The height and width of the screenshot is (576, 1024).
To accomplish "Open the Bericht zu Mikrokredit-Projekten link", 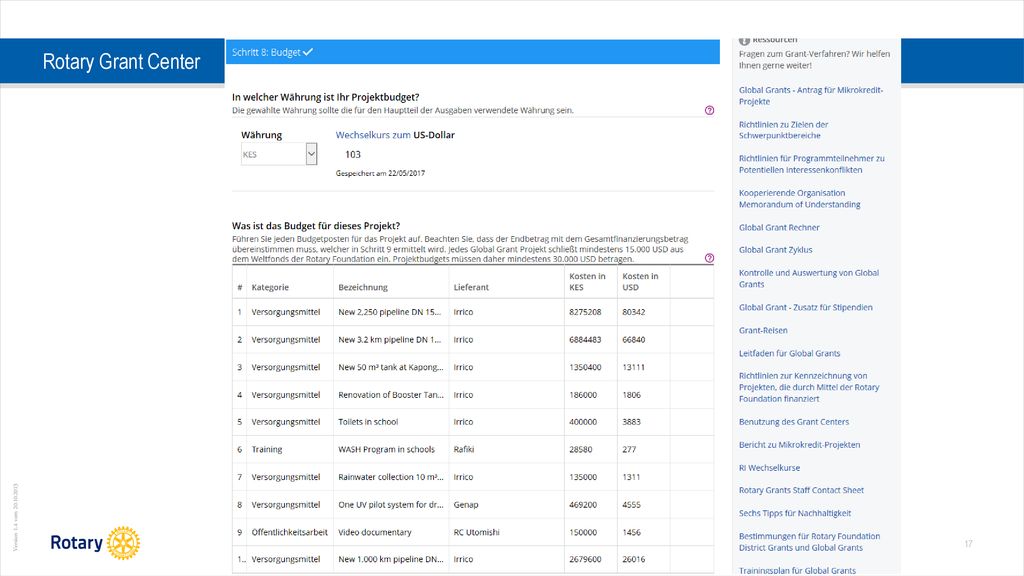I will (799, 445).
